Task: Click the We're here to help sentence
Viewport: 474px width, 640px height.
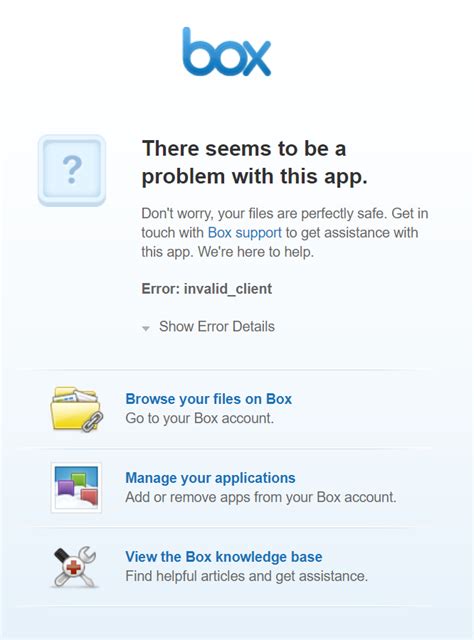Action: click(x=256, y=252)
